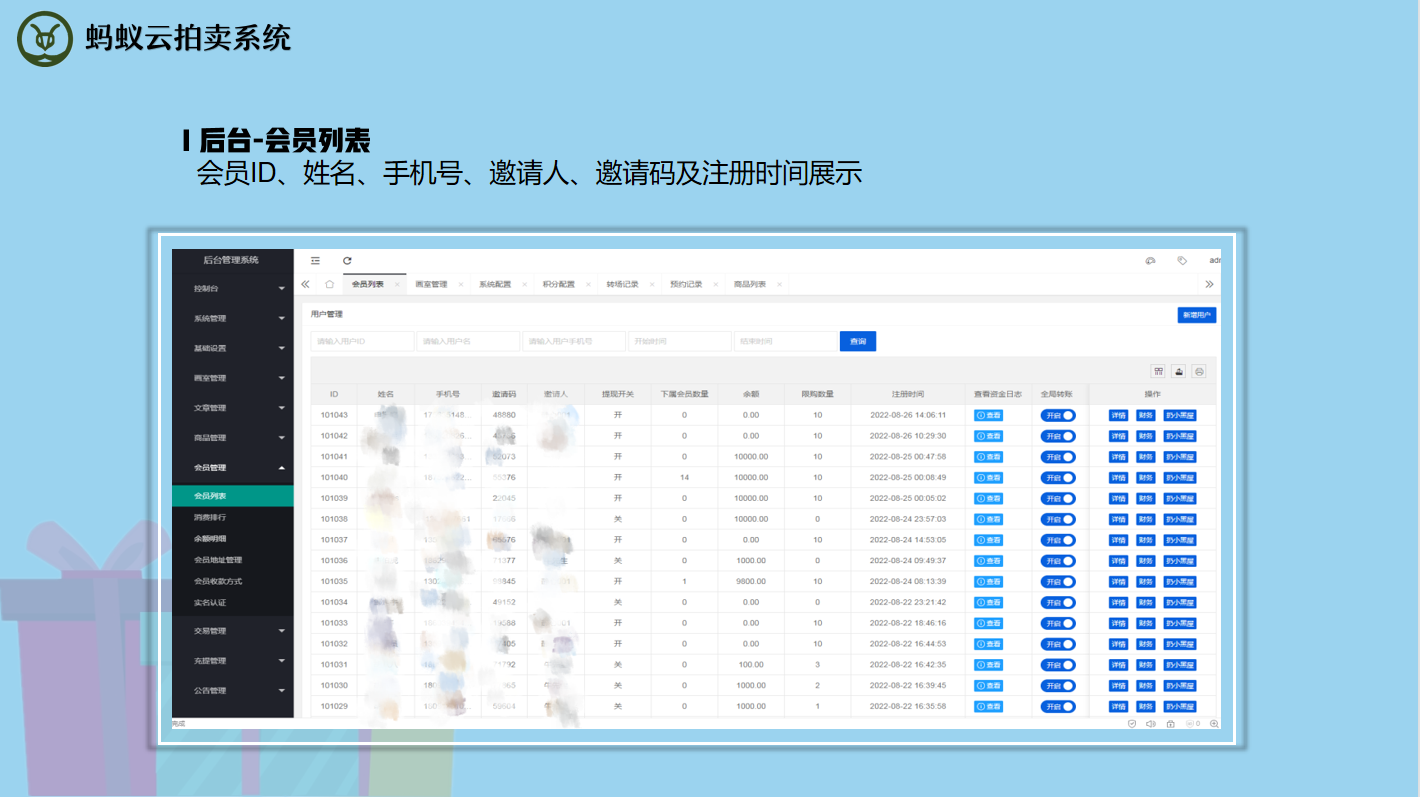Viewport: 1420px width, 797px height.
Task: Collapse the 会员管理 sidebar menu
Action: pyautogui.click(x=239, y=468)
